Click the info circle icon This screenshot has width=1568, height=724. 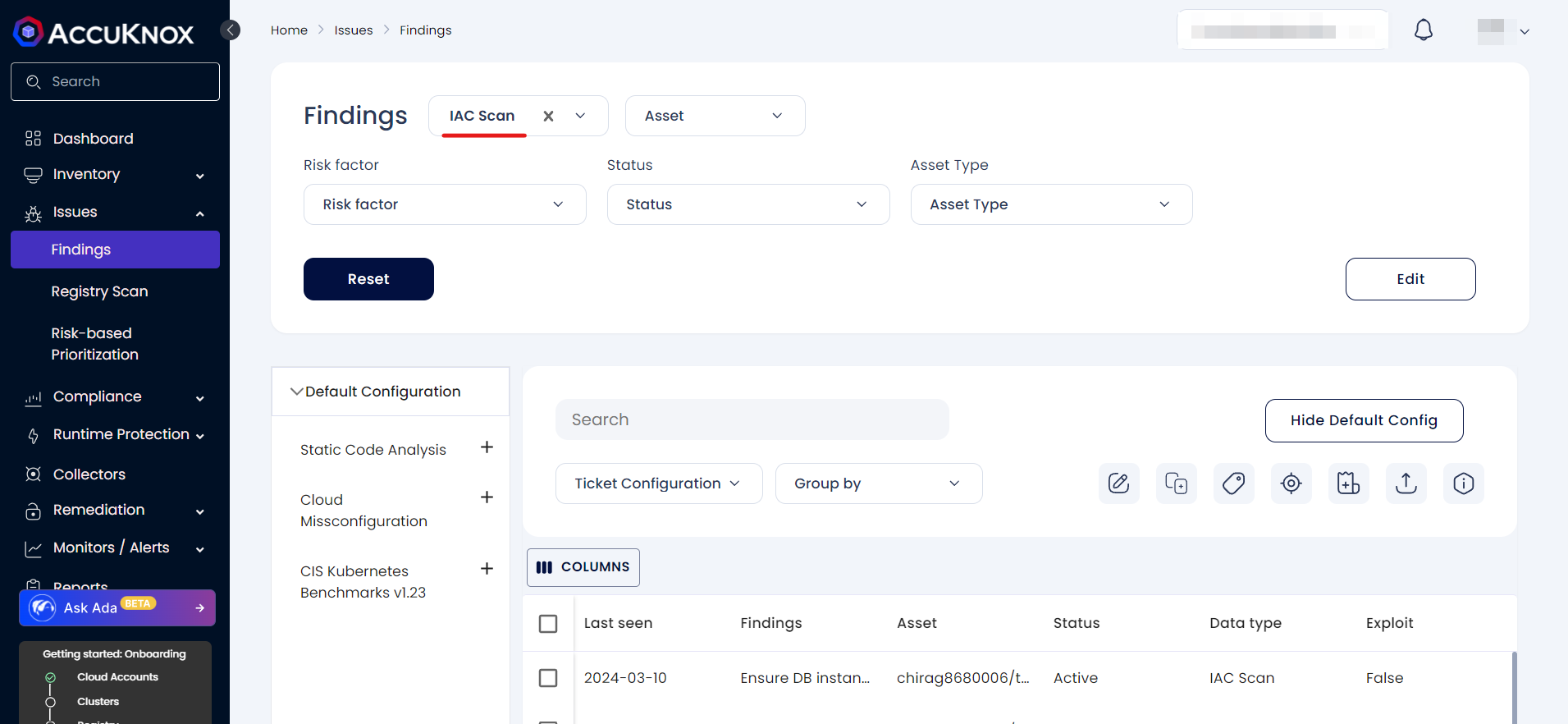[x=1463, y=483]
